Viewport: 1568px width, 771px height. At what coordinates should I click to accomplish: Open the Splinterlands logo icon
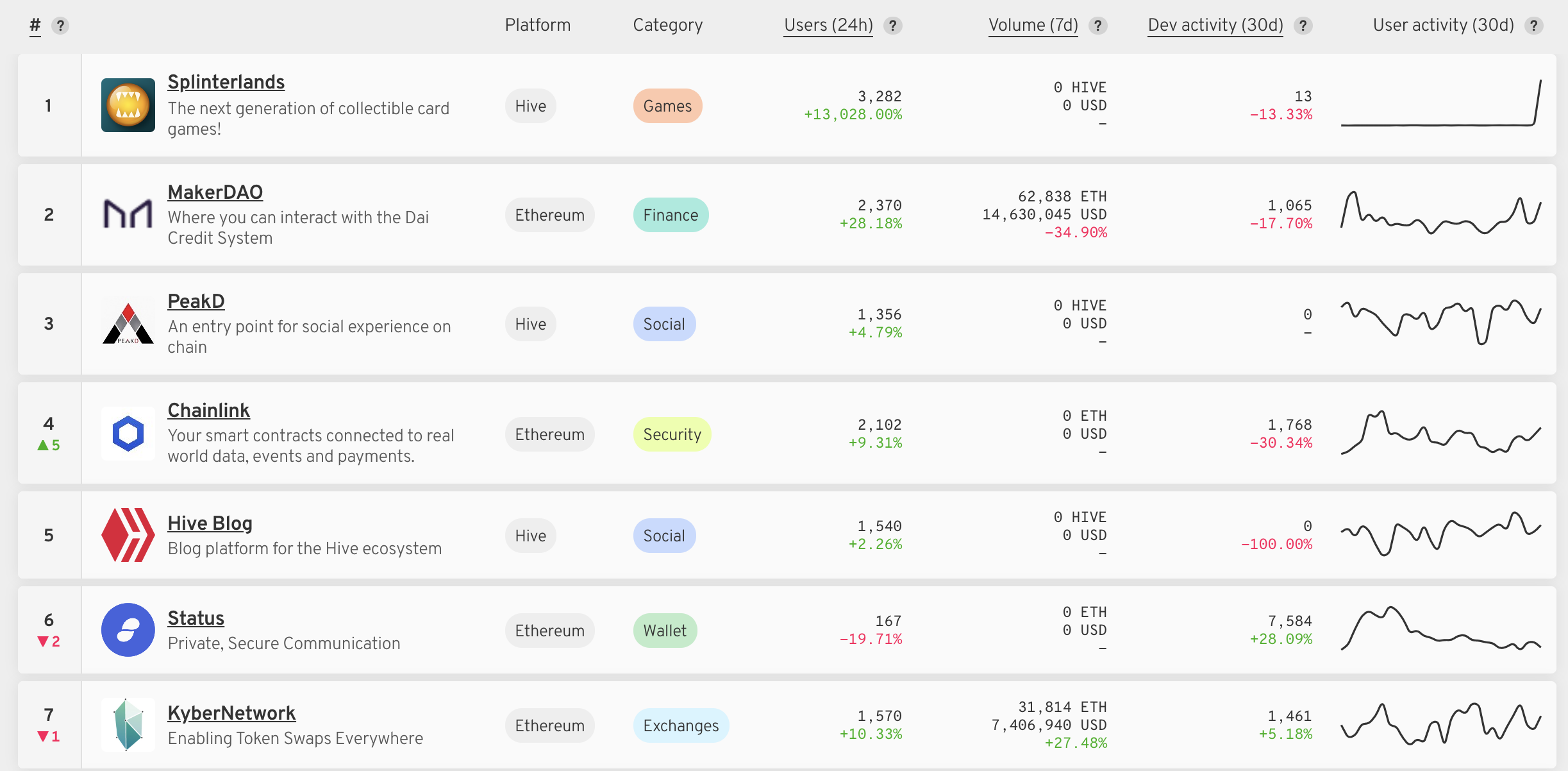[x=128, y=105]
